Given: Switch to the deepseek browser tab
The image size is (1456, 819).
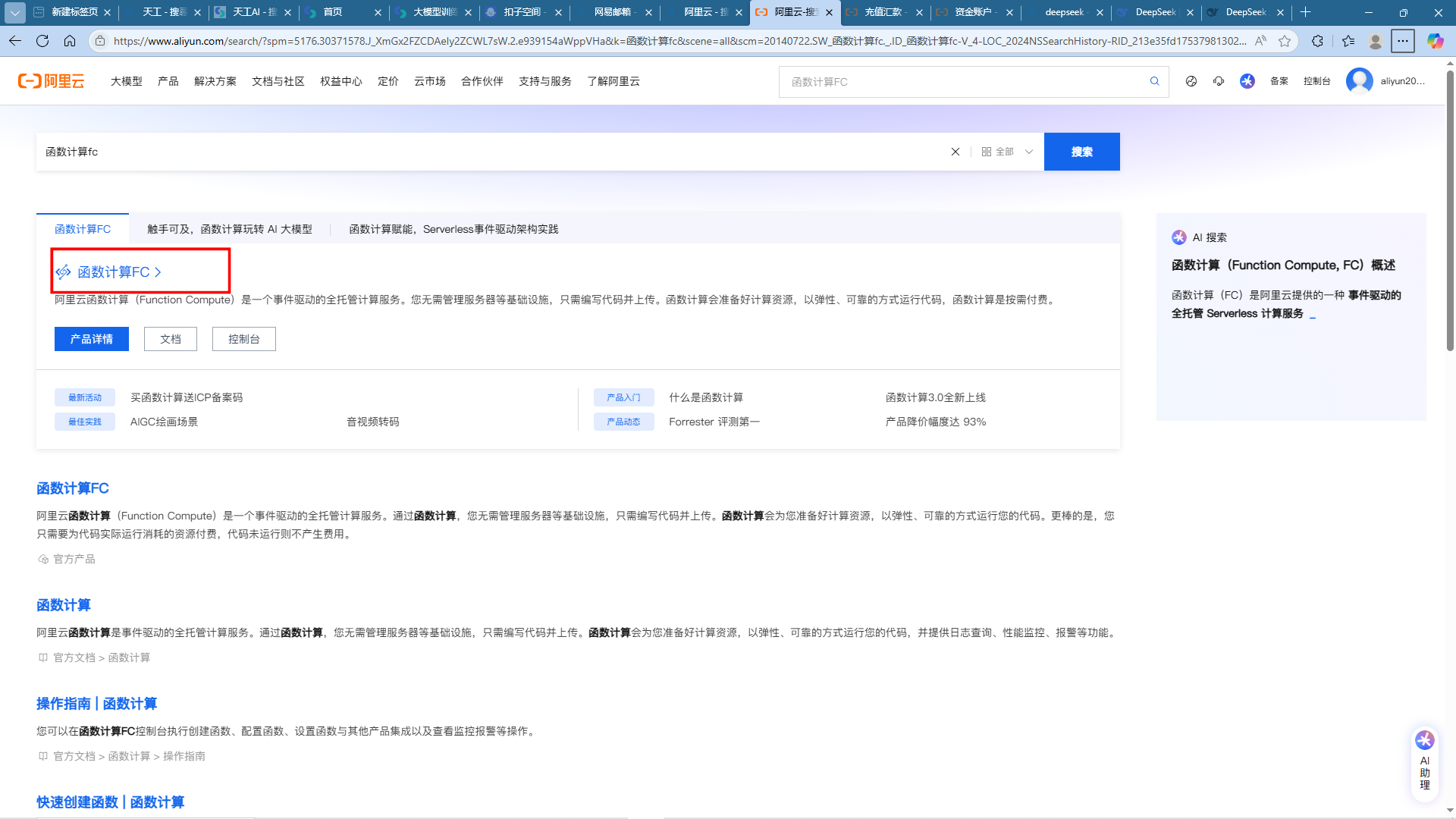Looking at the screenshot, I should tap(1065, 12).
